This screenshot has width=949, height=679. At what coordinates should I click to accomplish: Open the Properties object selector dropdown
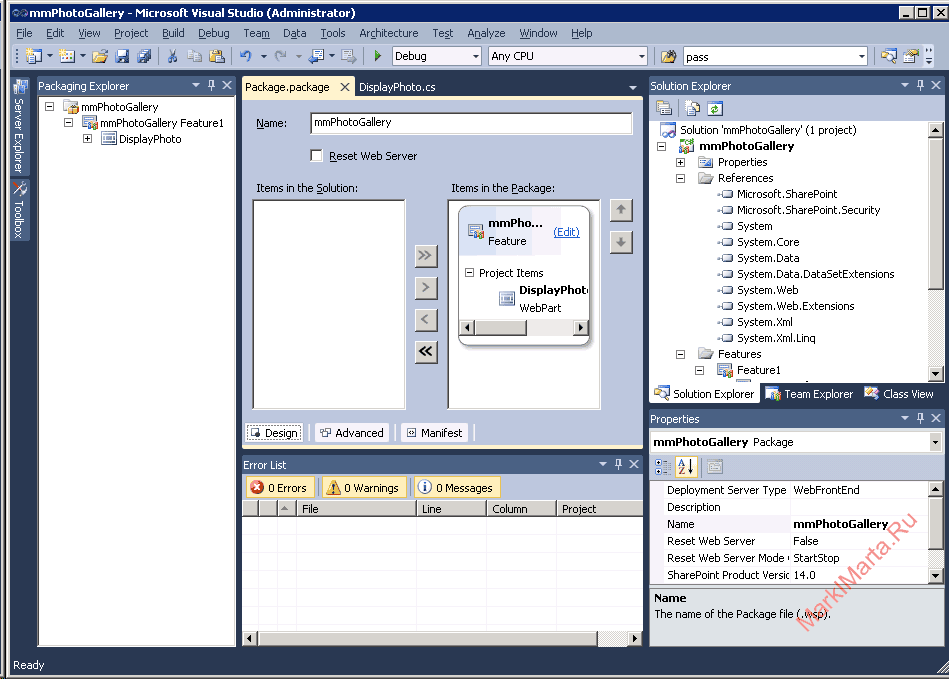click(935, 442)
